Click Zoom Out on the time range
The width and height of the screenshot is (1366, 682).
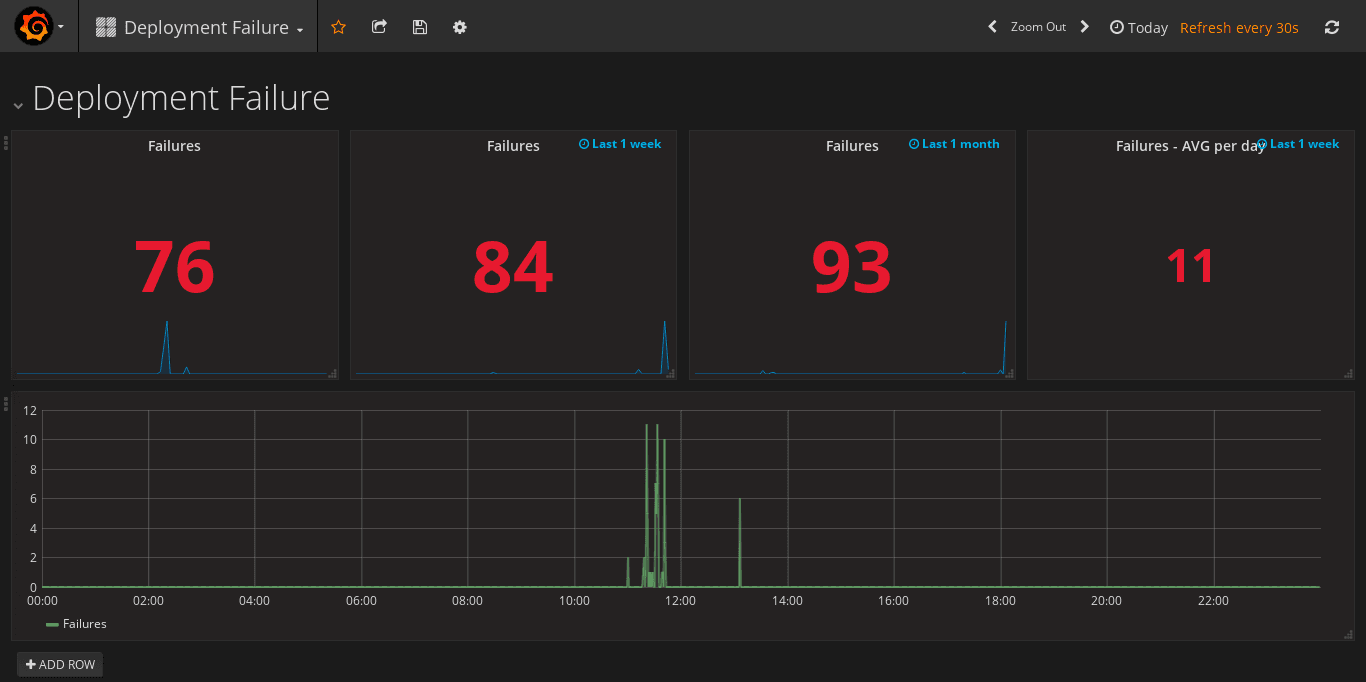coord(1039,27)
